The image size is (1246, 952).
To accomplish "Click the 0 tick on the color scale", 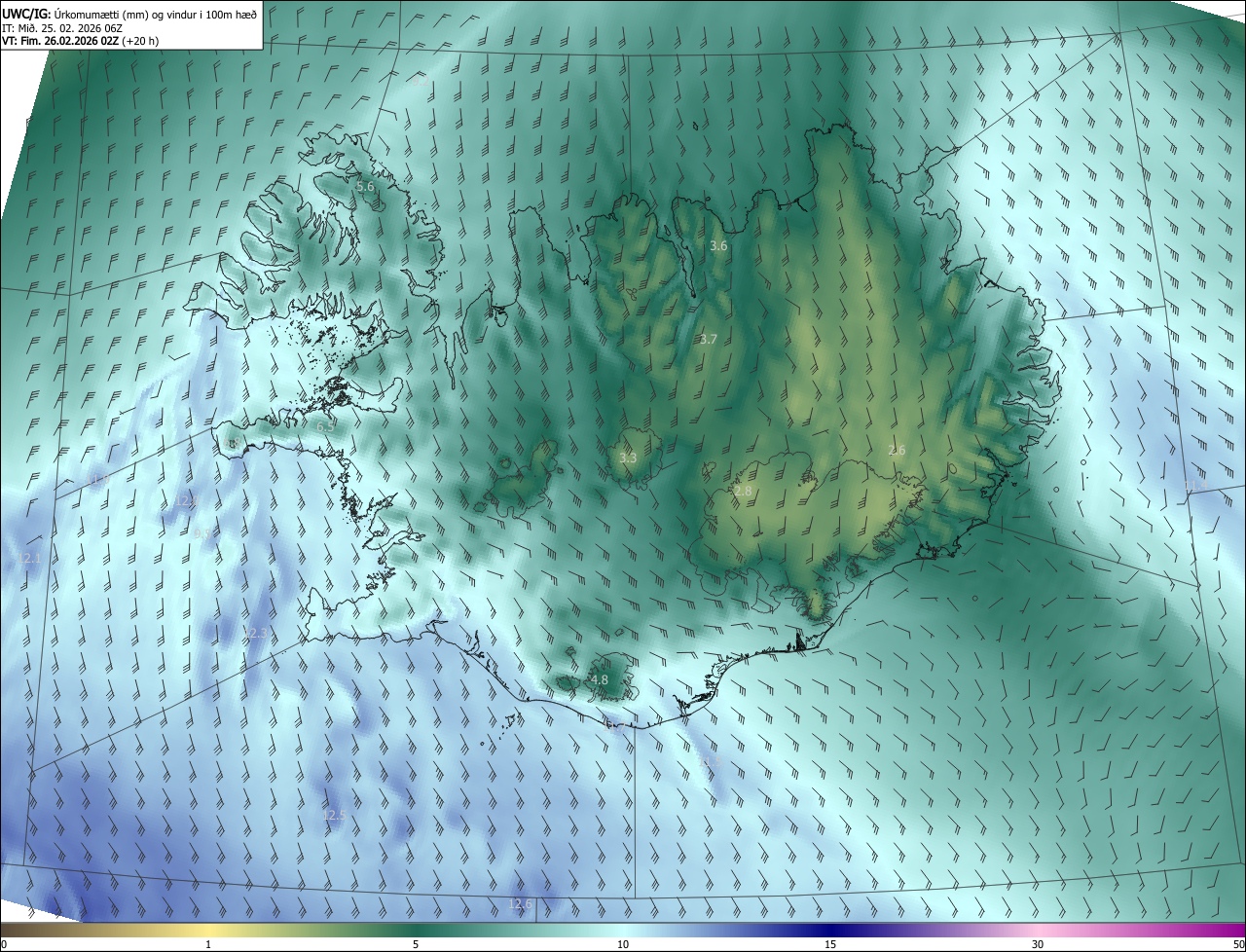I will 4,944.
